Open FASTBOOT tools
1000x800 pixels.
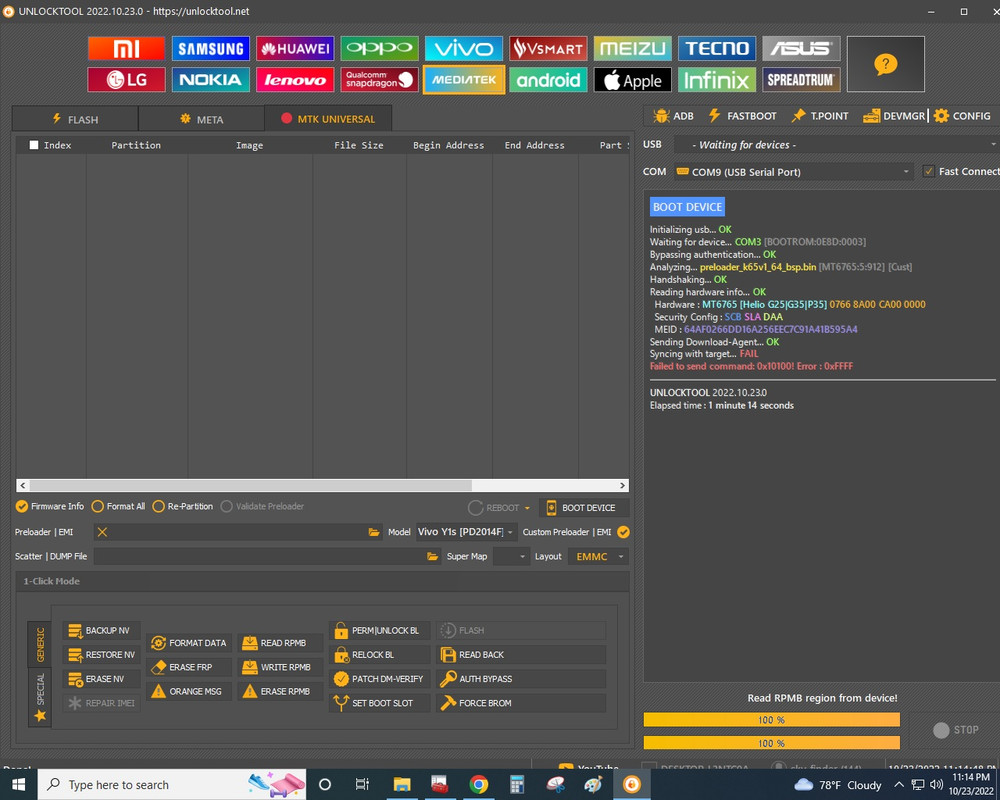pos(742,116)
